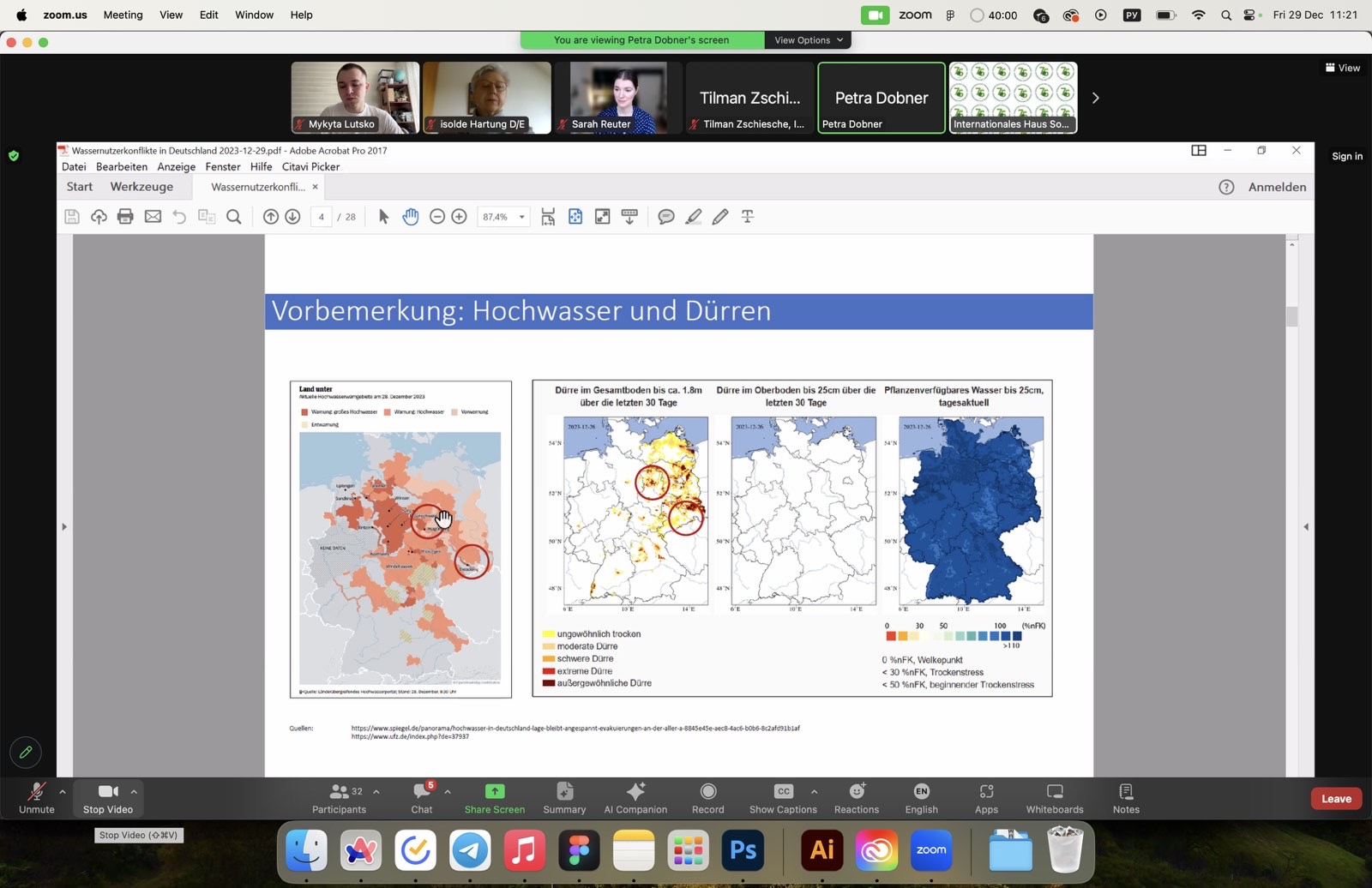
Task: Start Share Screen
Action: (495, 798)
